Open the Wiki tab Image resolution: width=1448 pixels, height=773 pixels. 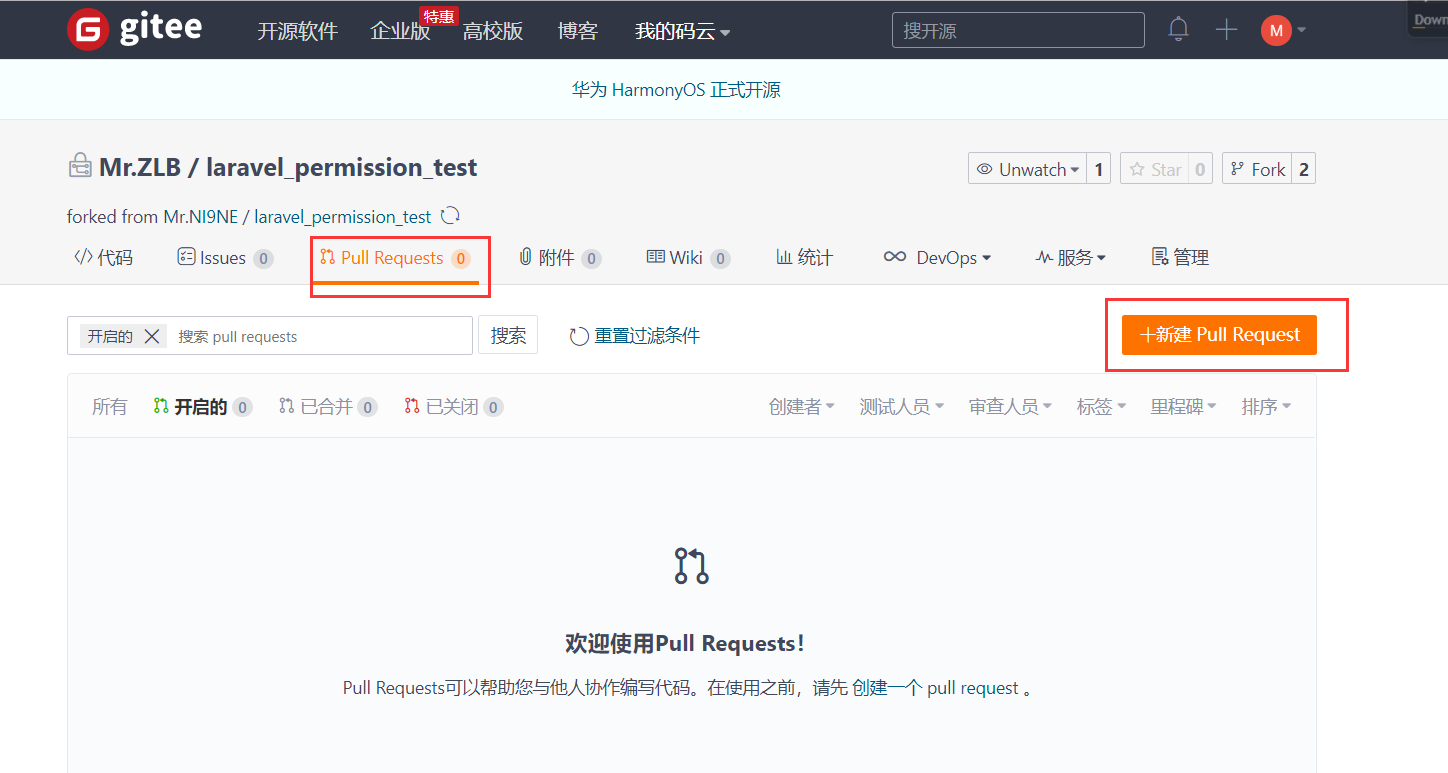click(688, 258)
